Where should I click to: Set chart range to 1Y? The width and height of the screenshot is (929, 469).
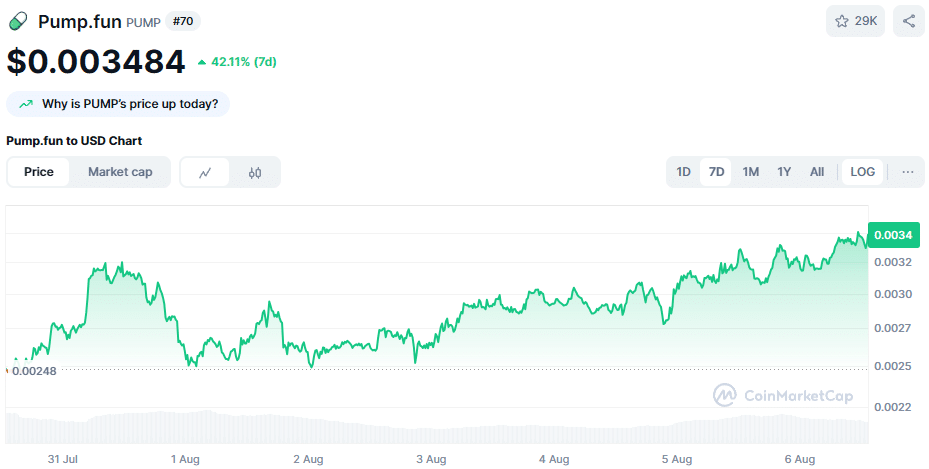[784, 172]
